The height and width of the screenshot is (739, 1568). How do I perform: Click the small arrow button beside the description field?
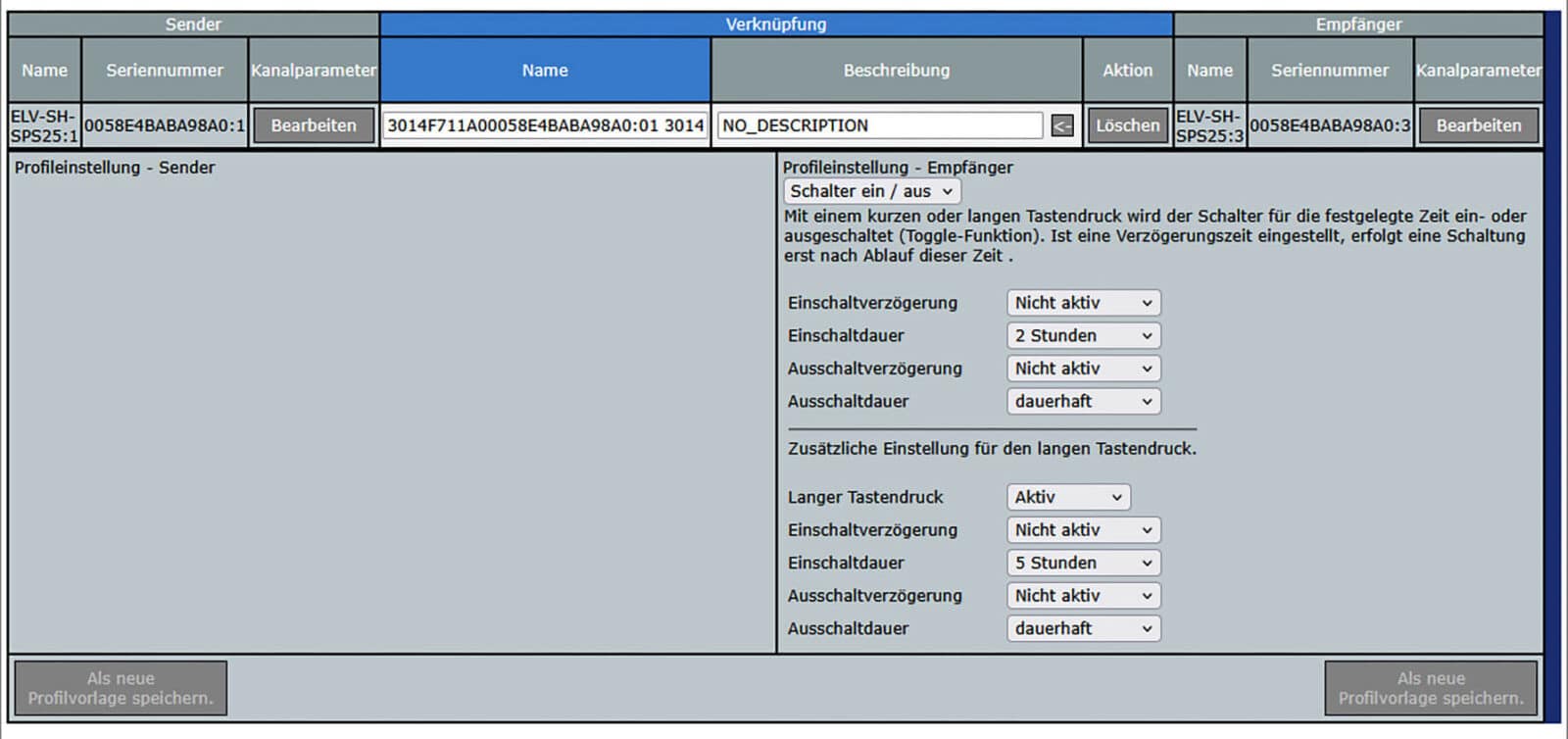1062,125
